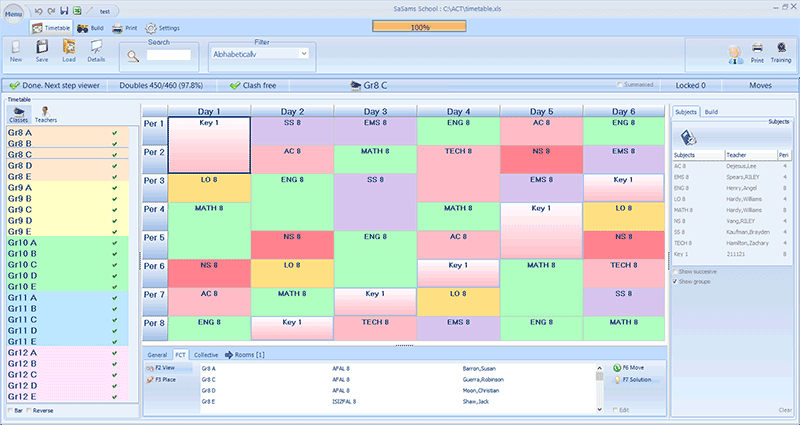Select the LO 8 cell on Day 1
Image resolution: width=800 pixels, height=425 pixels.
(x=209, y=188)
